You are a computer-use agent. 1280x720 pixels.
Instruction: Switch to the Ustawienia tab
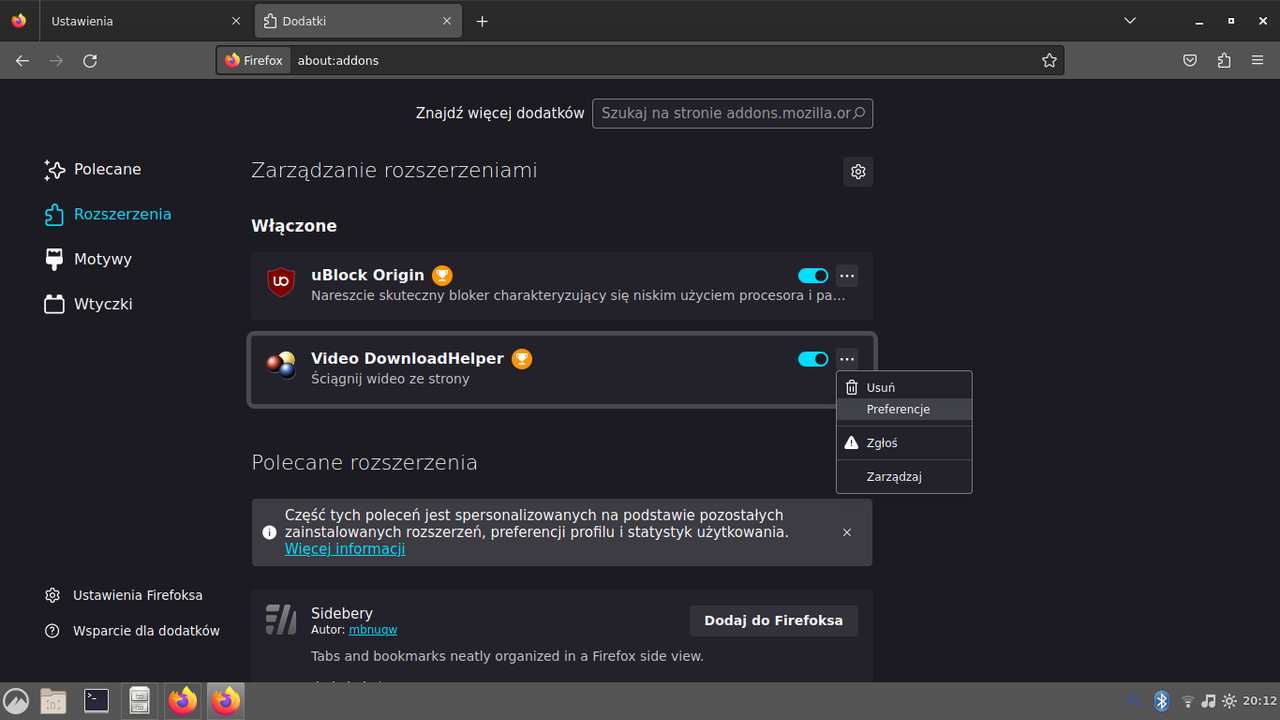(x=145, y=21)
